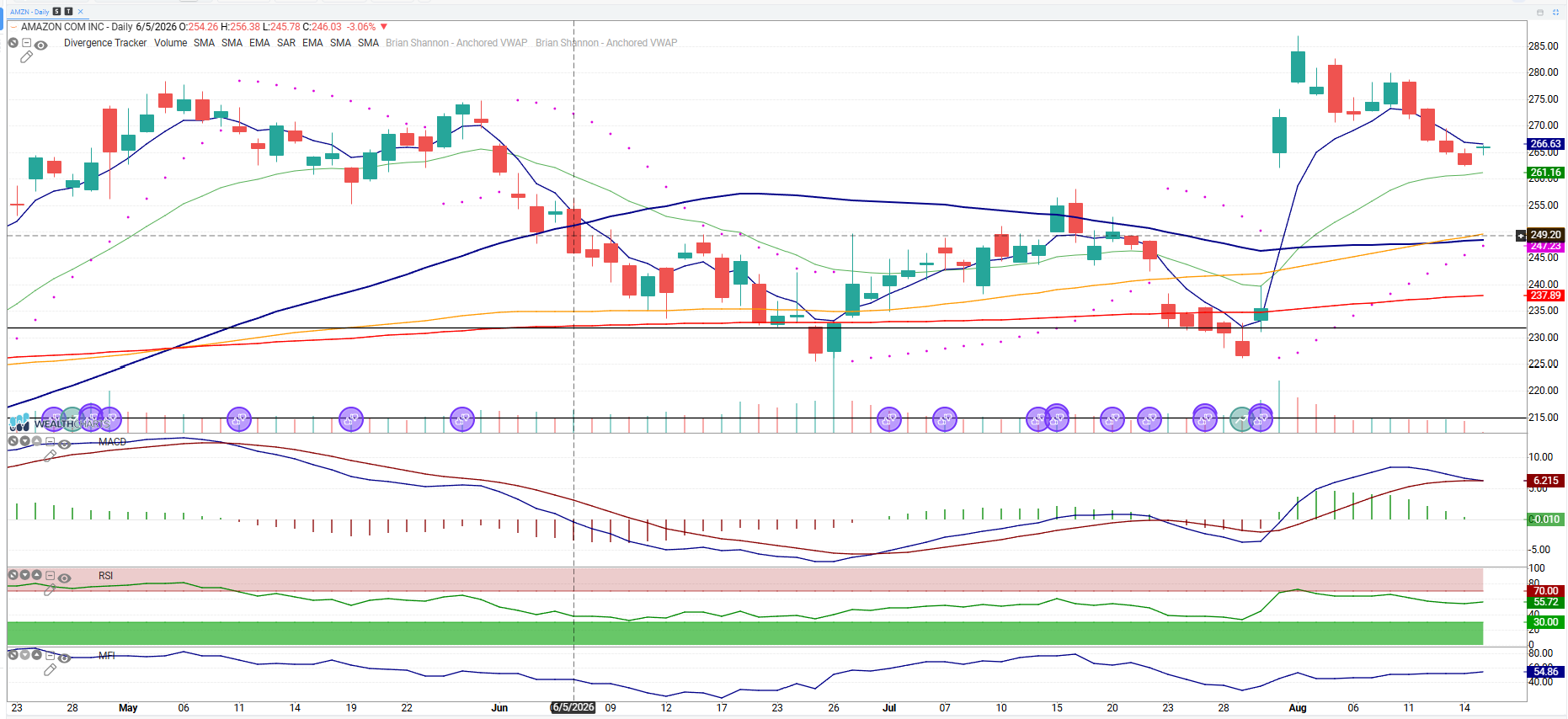1568x719 pixels.
Task: Collapse the main price pane legend
Action: tap(26, 43)
